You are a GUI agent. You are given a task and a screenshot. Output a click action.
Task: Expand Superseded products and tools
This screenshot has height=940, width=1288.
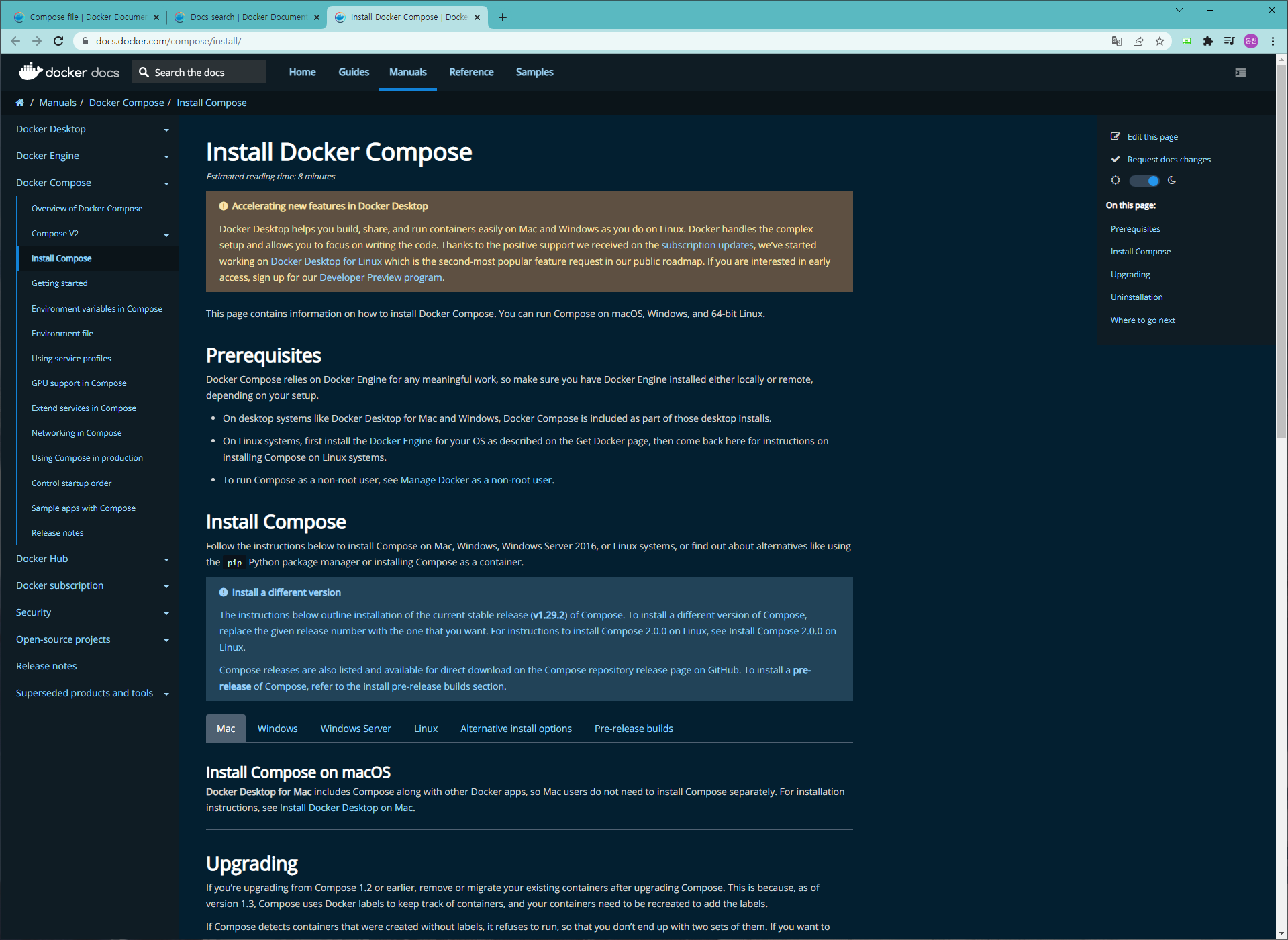tap(166, 694)
